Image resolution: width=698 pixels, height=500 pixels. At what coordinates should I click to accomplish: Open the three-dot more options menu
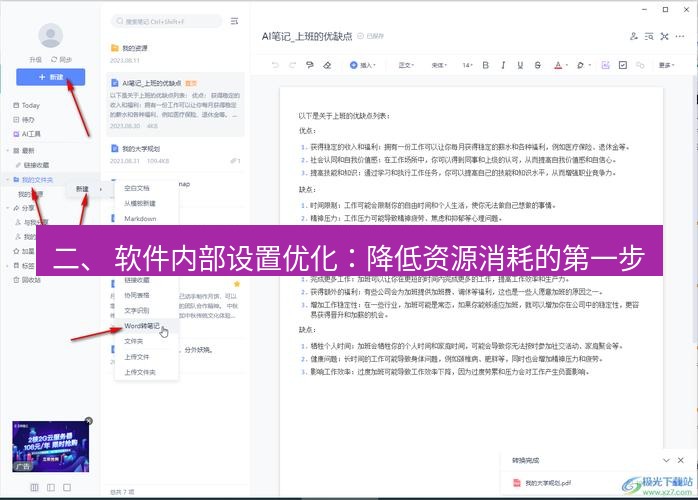680,37
